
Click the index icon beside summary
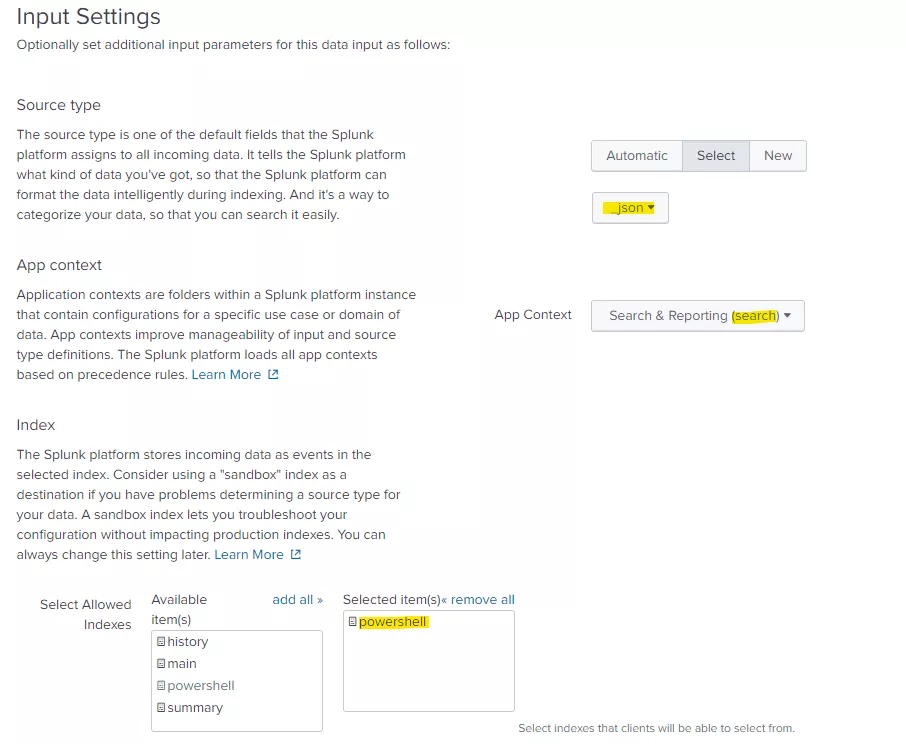point(161,708)
